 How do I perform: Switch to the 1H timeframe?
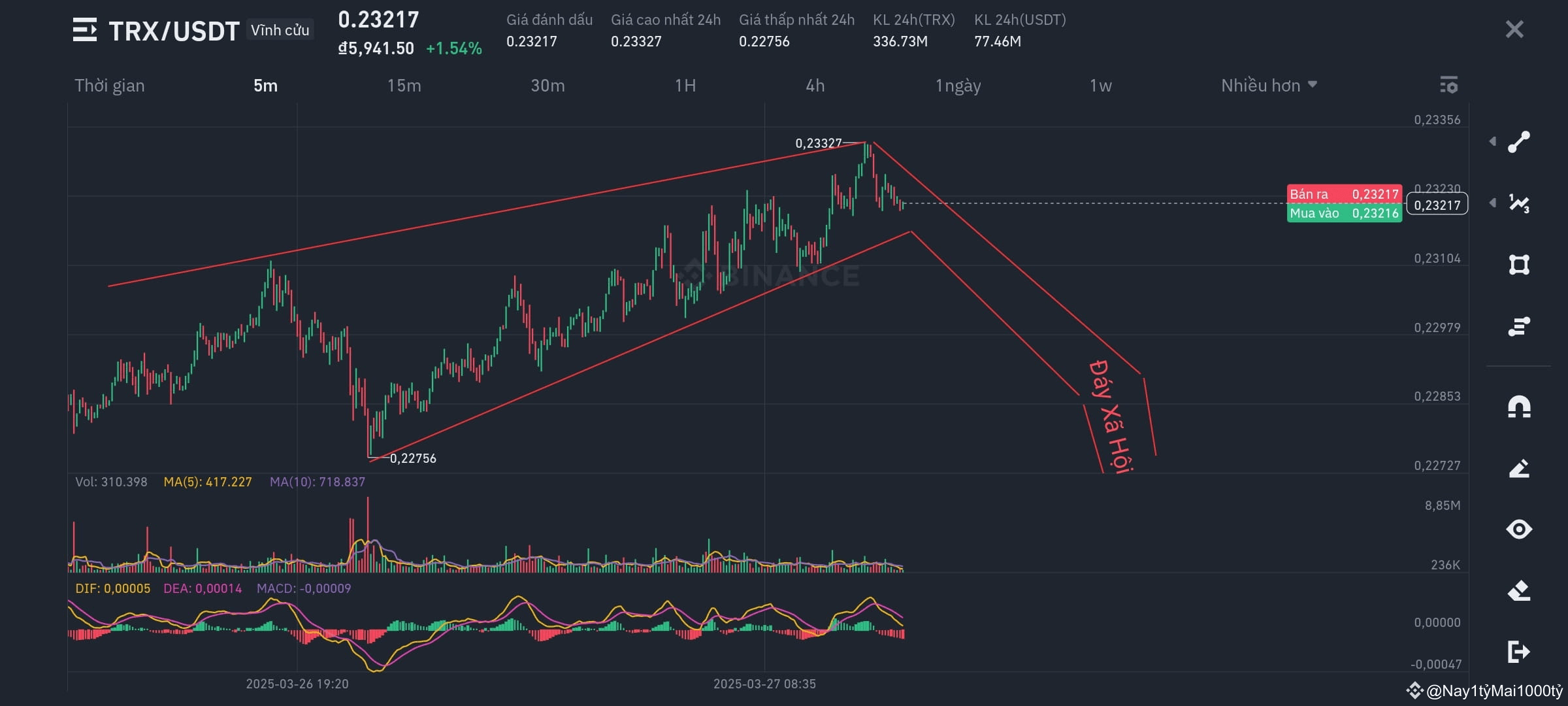pos(685,86)
